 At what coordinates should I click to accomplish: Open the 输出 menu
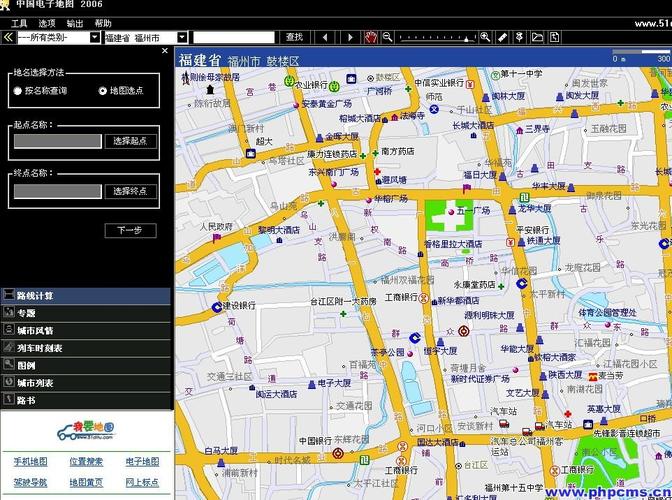75,22
